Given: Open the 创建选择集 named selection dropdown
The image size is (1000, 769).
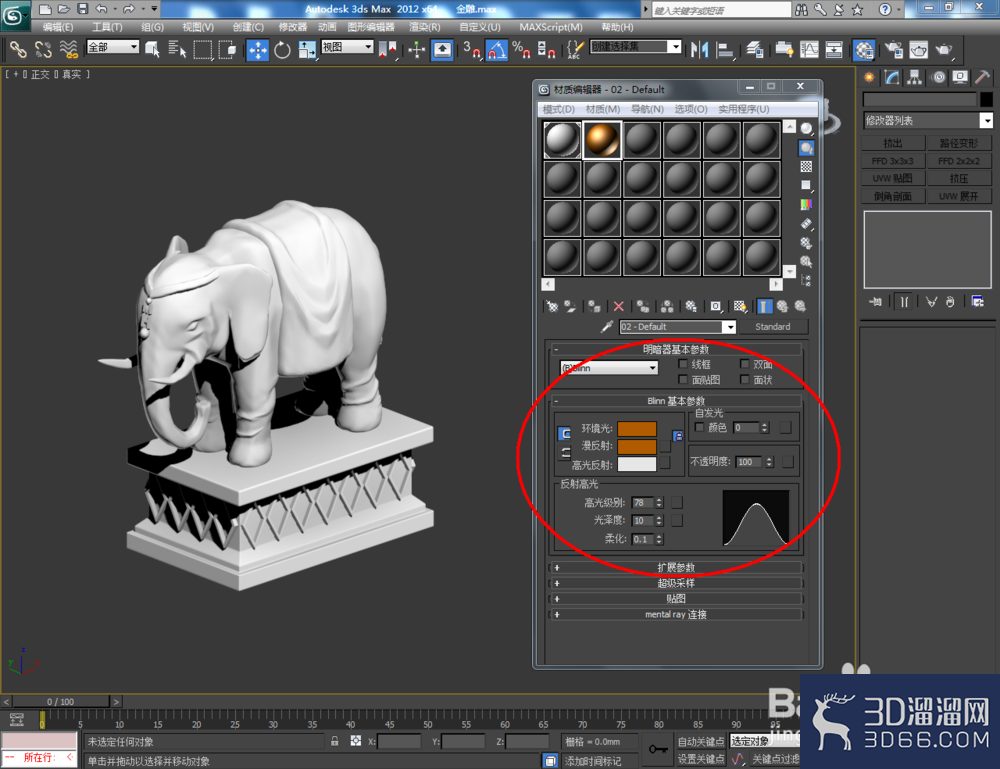Looking at the screenshot, I should [x=636, y=47].
